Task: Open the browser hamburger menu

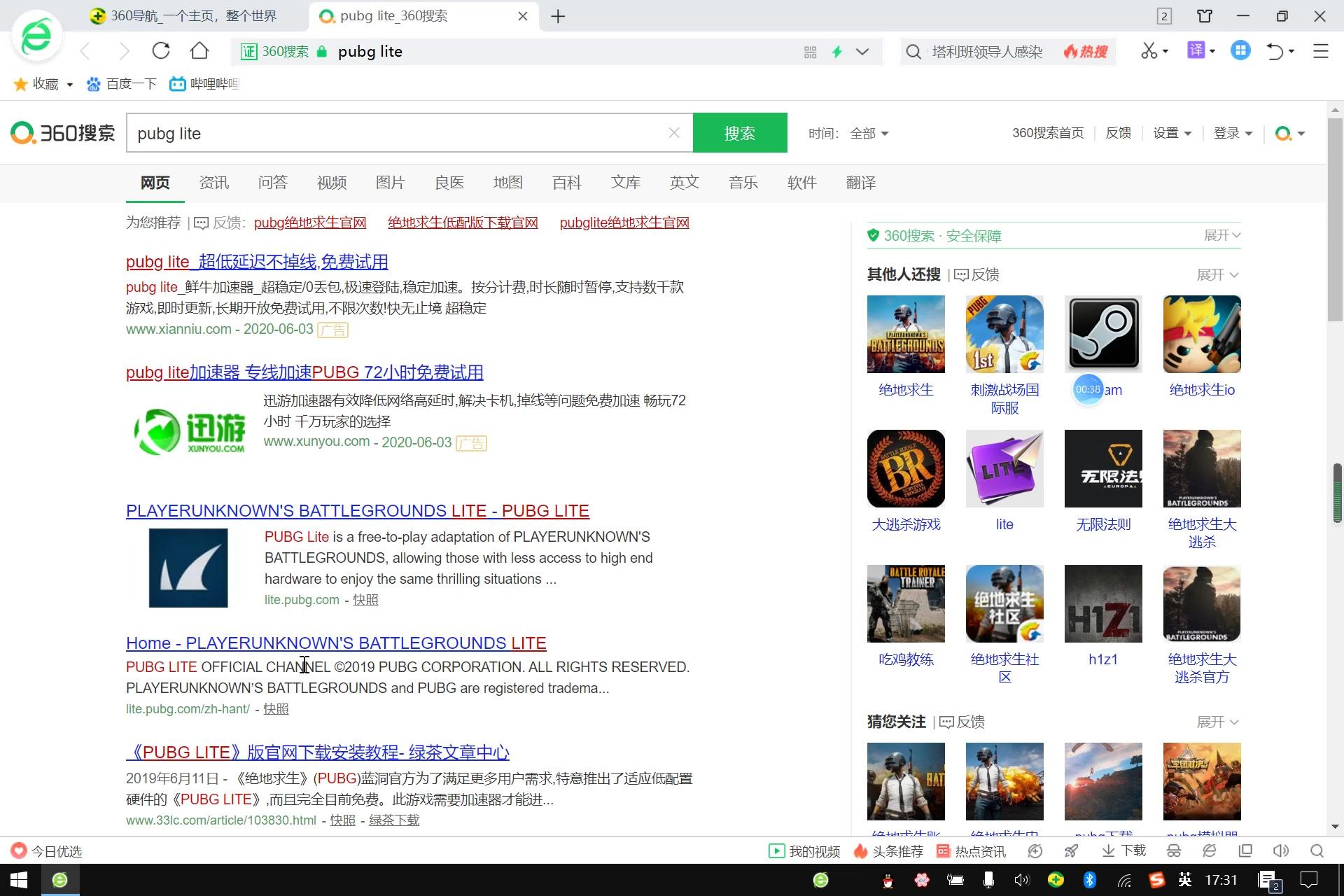Action: pyautogui.click(x=1320, y=51)
